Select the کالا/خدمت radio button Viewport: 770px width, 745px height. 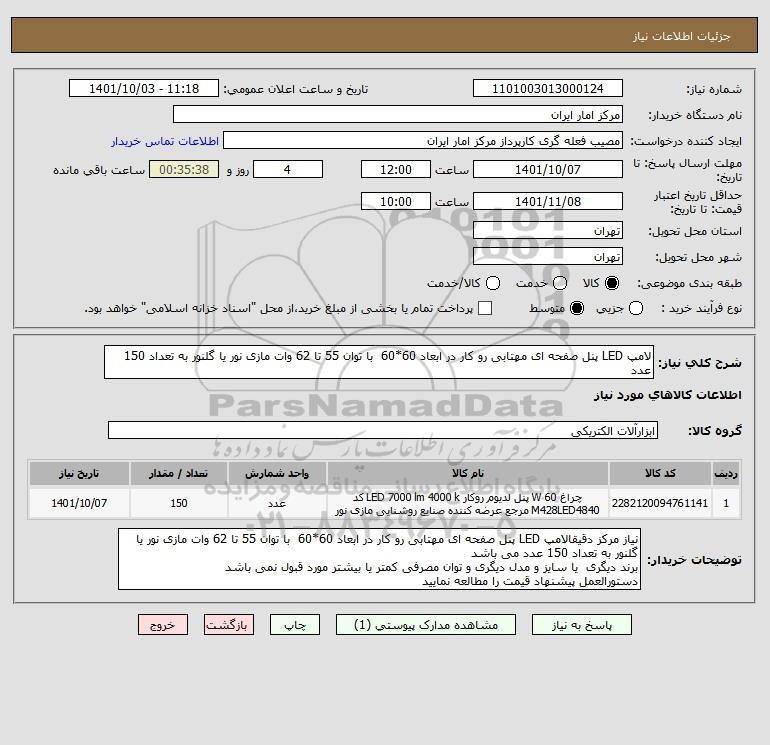[x=493, y=283]
